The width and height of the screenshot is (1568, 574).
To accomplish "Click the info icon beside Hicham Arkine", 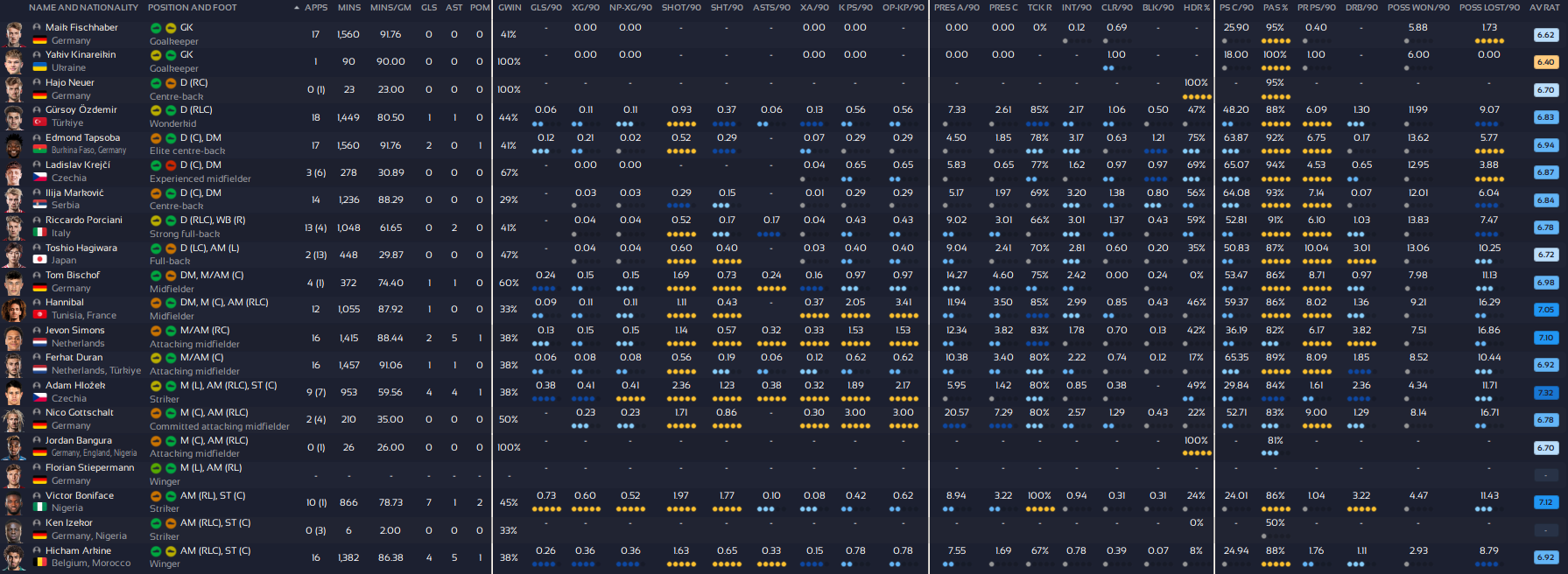I will [37, 551].
